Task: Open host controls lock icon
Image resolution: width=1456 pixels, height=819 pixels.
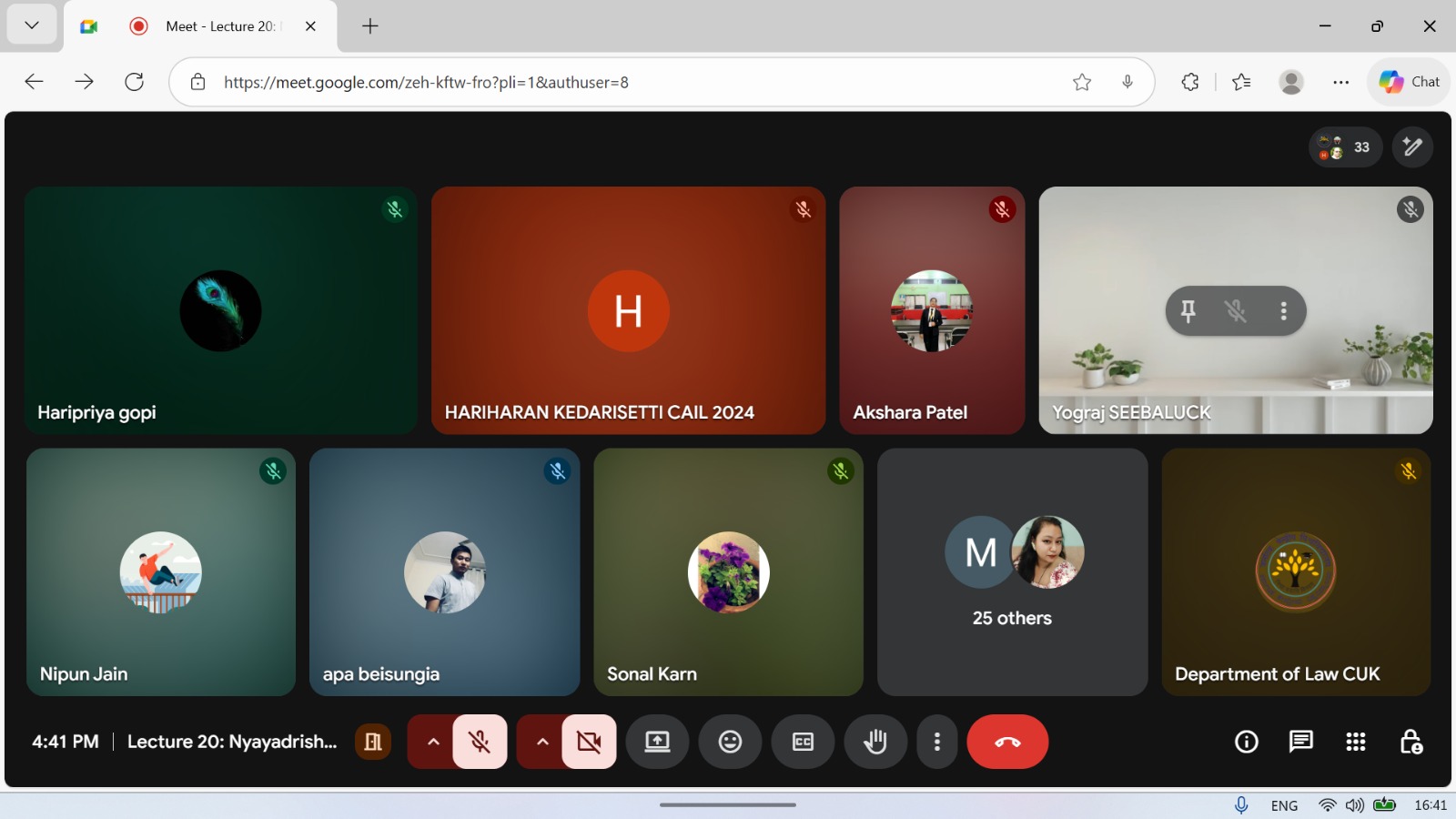Action: pos(1410,742)
